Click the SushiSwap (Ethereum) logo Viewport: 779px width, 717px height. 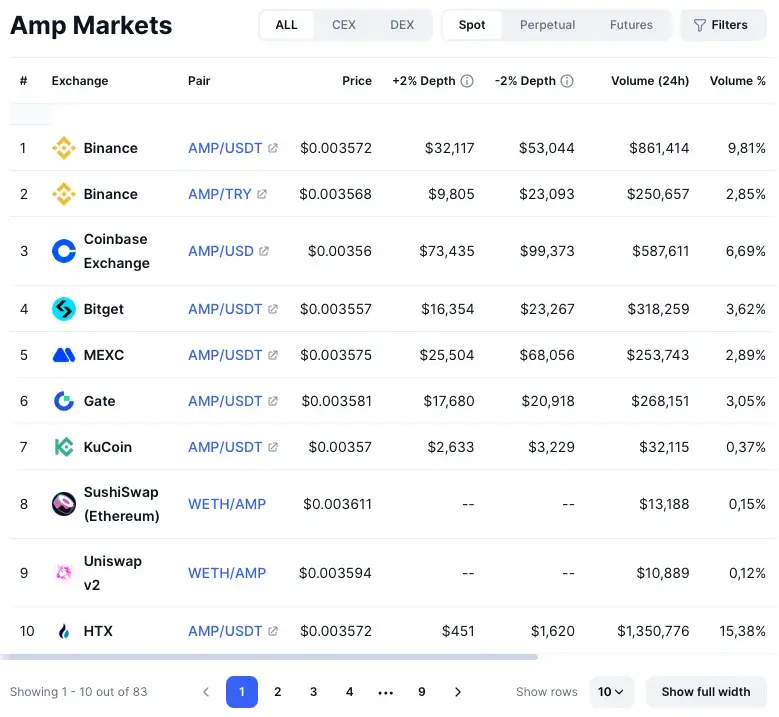coord(64,504)
